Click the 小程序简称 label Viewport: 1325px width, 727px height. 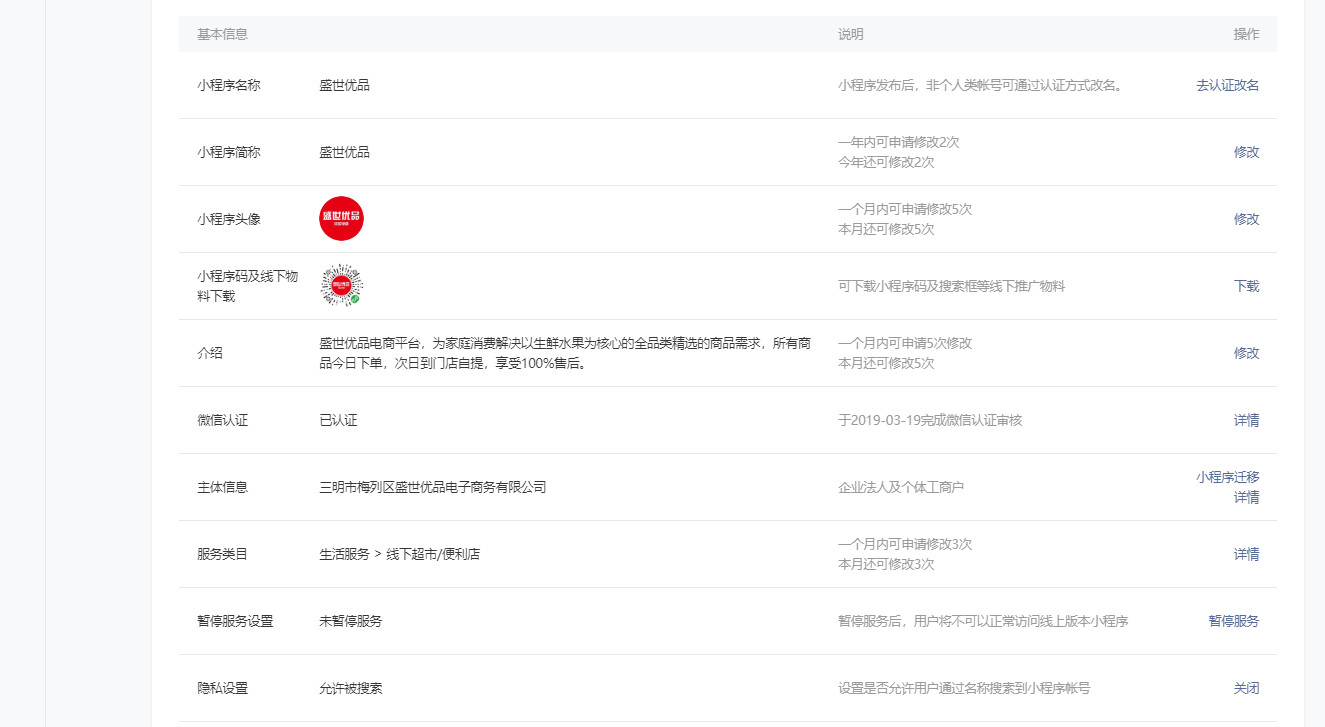(x=229, y=152)
